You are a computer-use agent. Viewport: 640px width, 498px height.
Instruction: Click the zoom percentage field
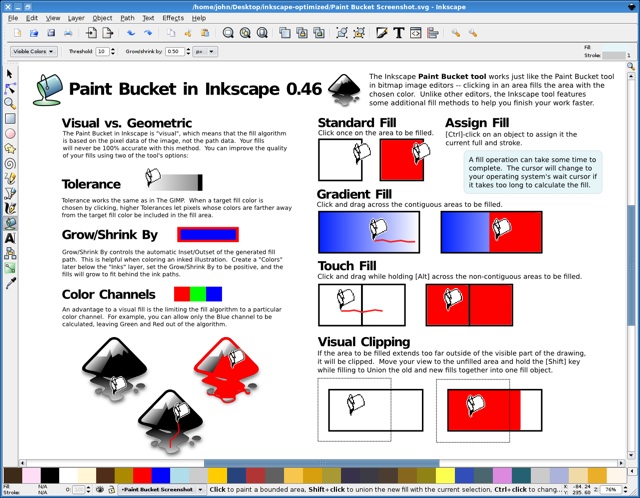point(611,489)
